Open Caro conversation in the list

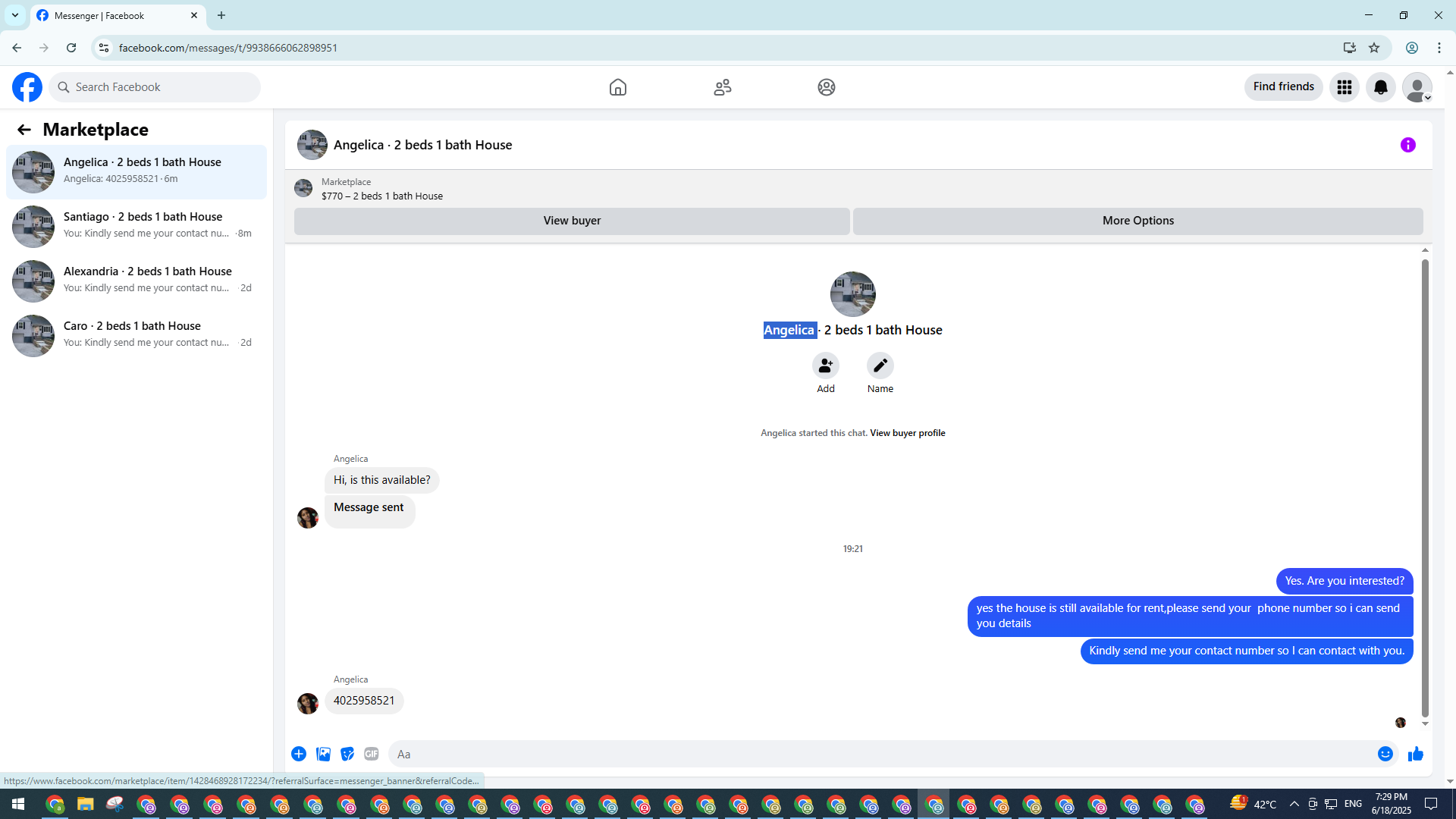point(136,336)
